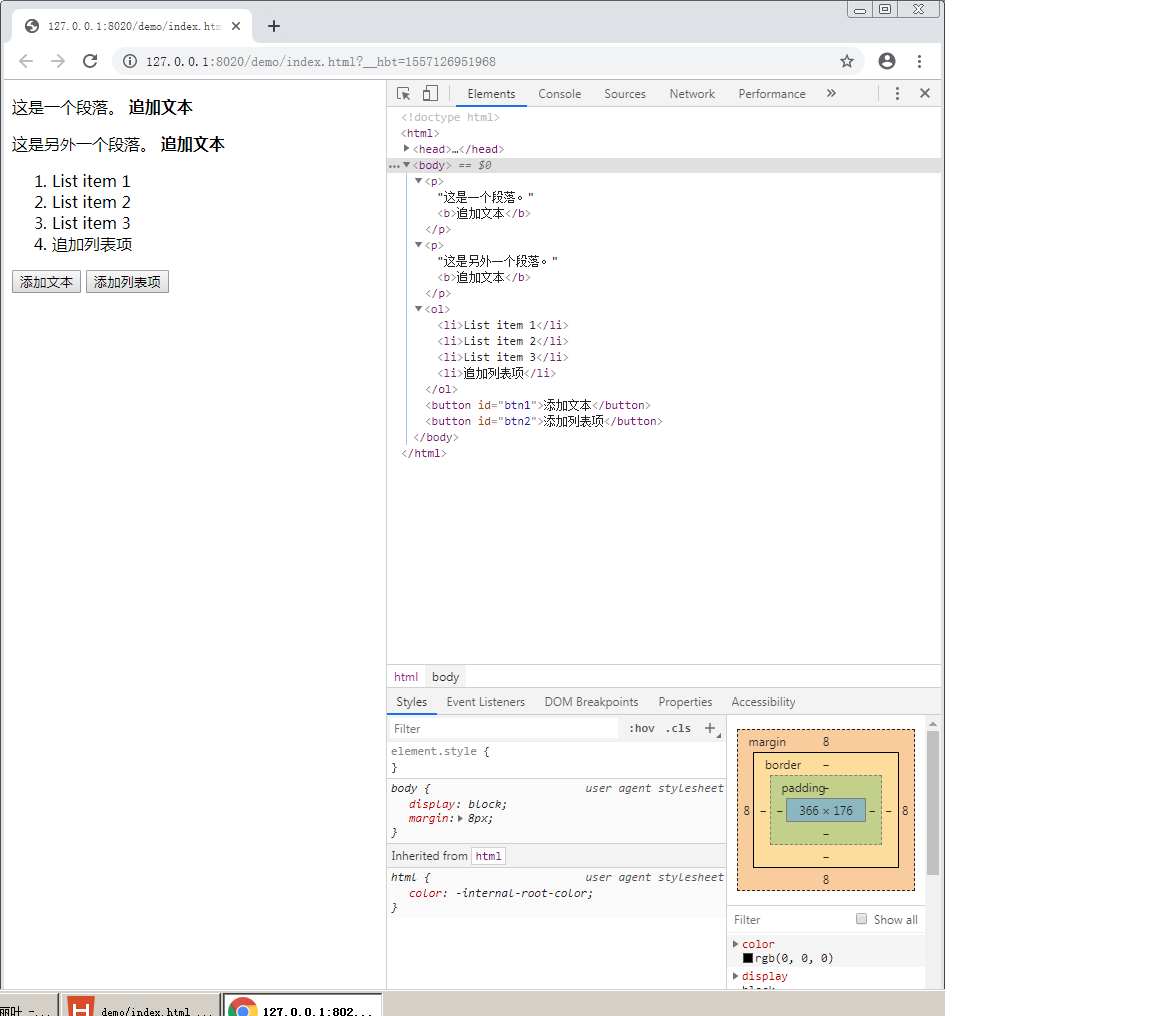Select the li List item 3 row
Image resolution: width=1152 pixels, height=1016 pixels.
coord(503,358)
